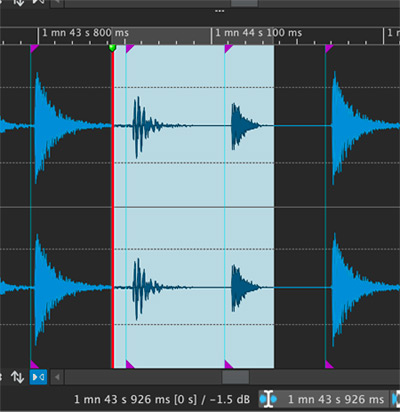Click the bottom magenta marker right of the selected region
The height and width of the screenshot is (412, 400).
(329, 364)
